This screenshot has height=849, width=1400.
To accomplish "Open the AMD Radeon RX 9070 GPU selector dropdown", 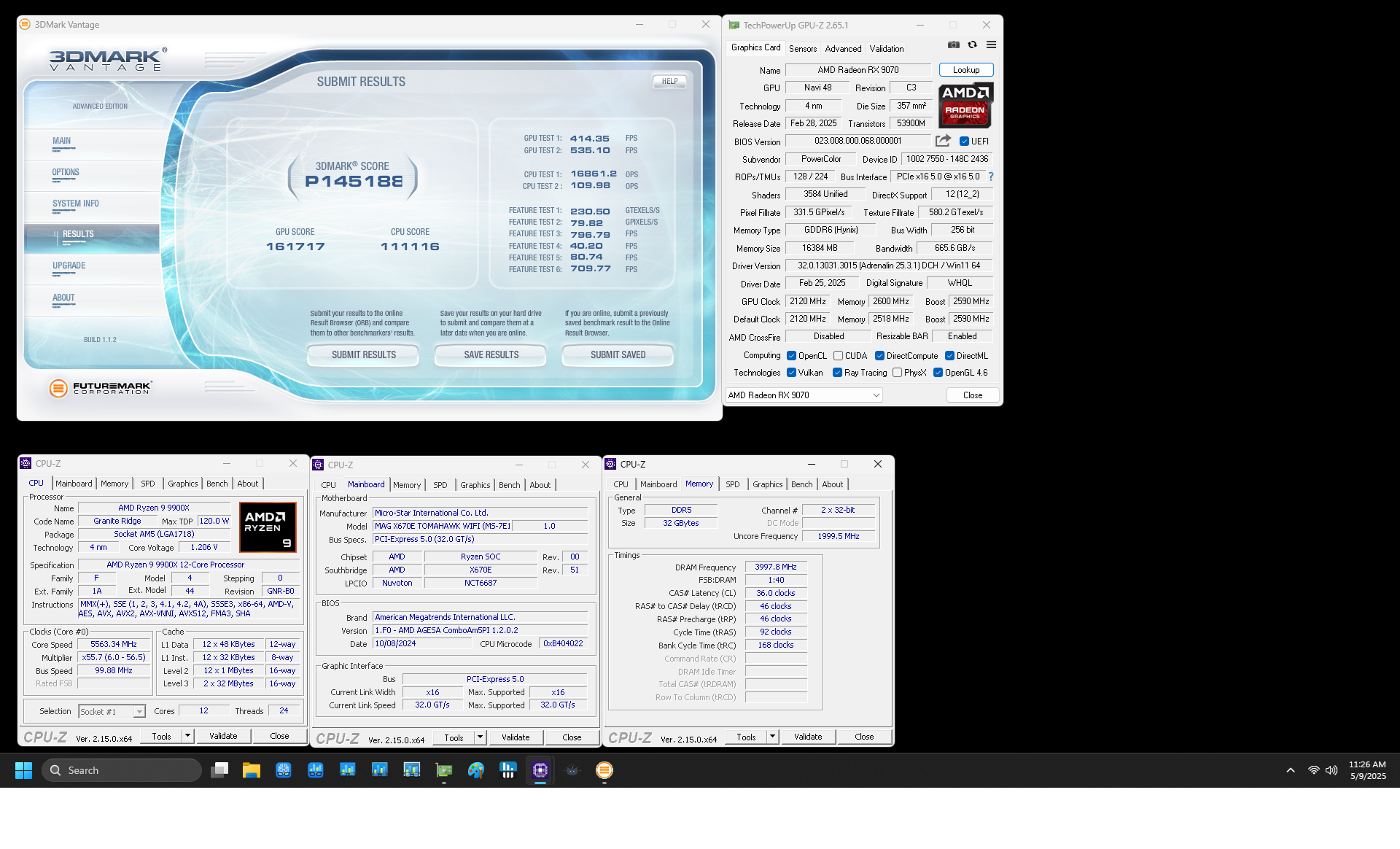I will 804,395.
